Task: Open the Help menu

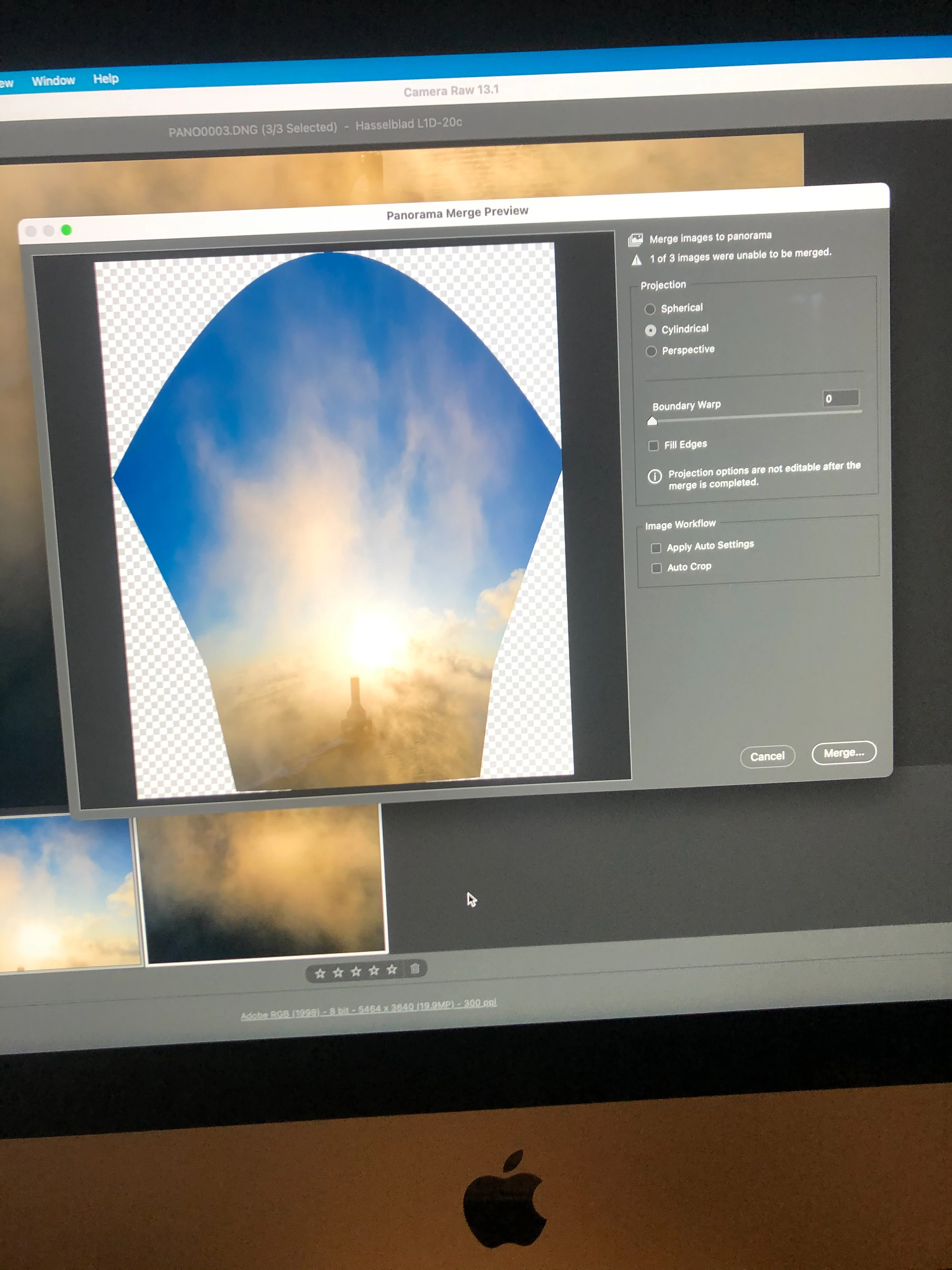Action: click(x=105, y=79)
